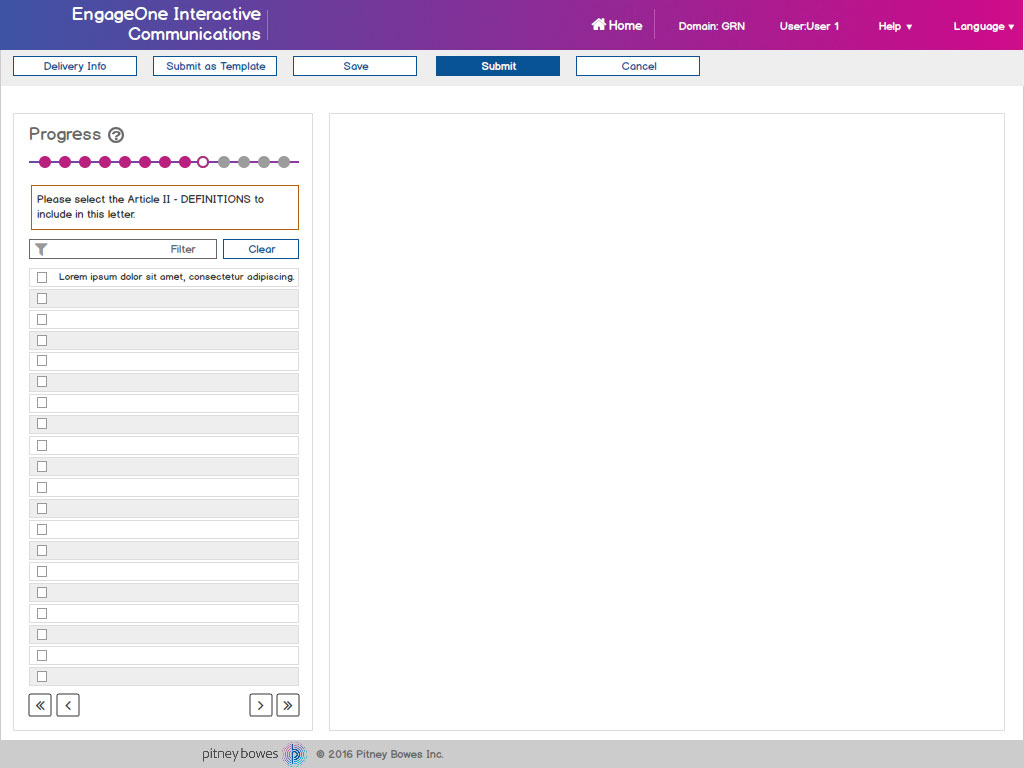Go to previous page of list
Image resolution: width=1024 pixels, height=768 pixels.
tap(68, 705)
